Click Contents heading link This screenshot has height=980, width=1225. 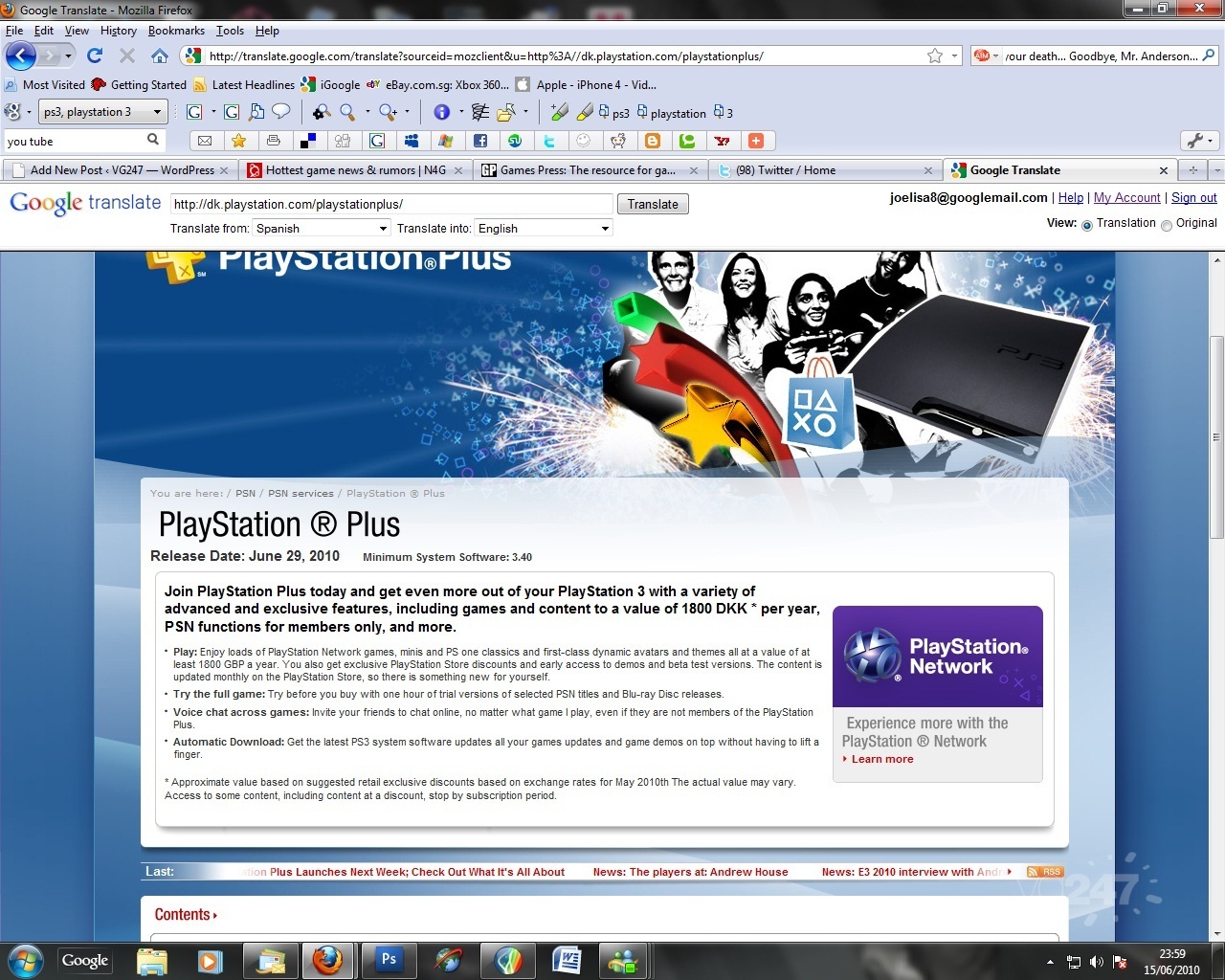pyautogui.click(x=186, y=915)
